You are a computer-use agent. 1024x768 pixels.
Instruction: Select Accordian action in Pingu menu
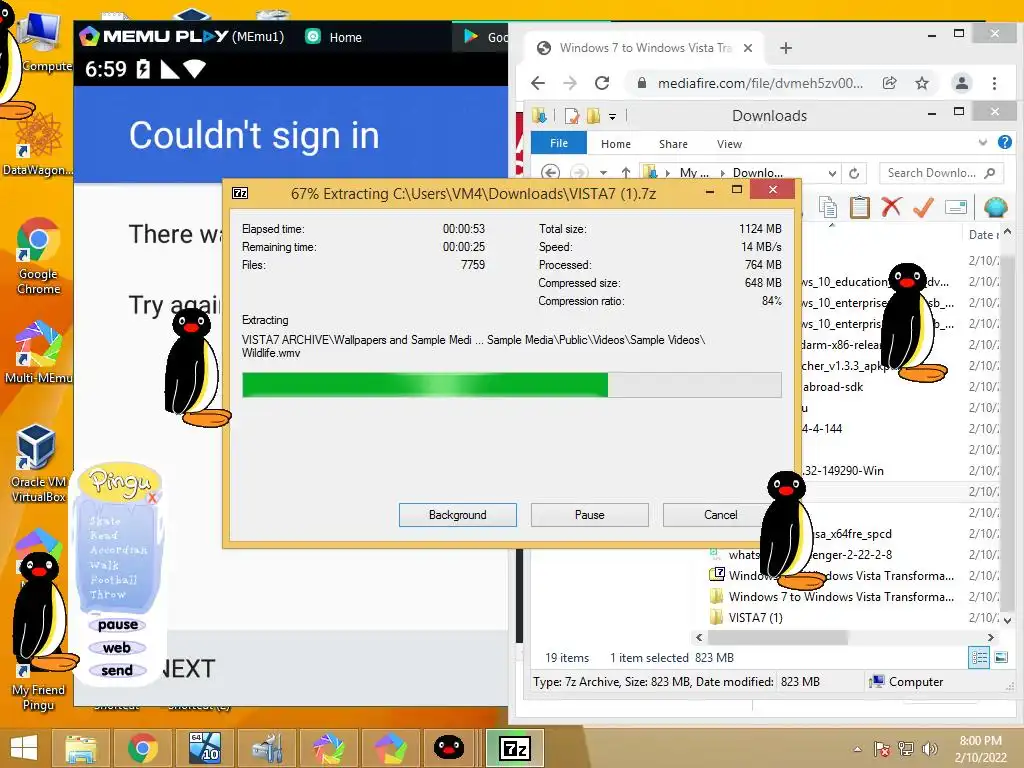point(118,550)
